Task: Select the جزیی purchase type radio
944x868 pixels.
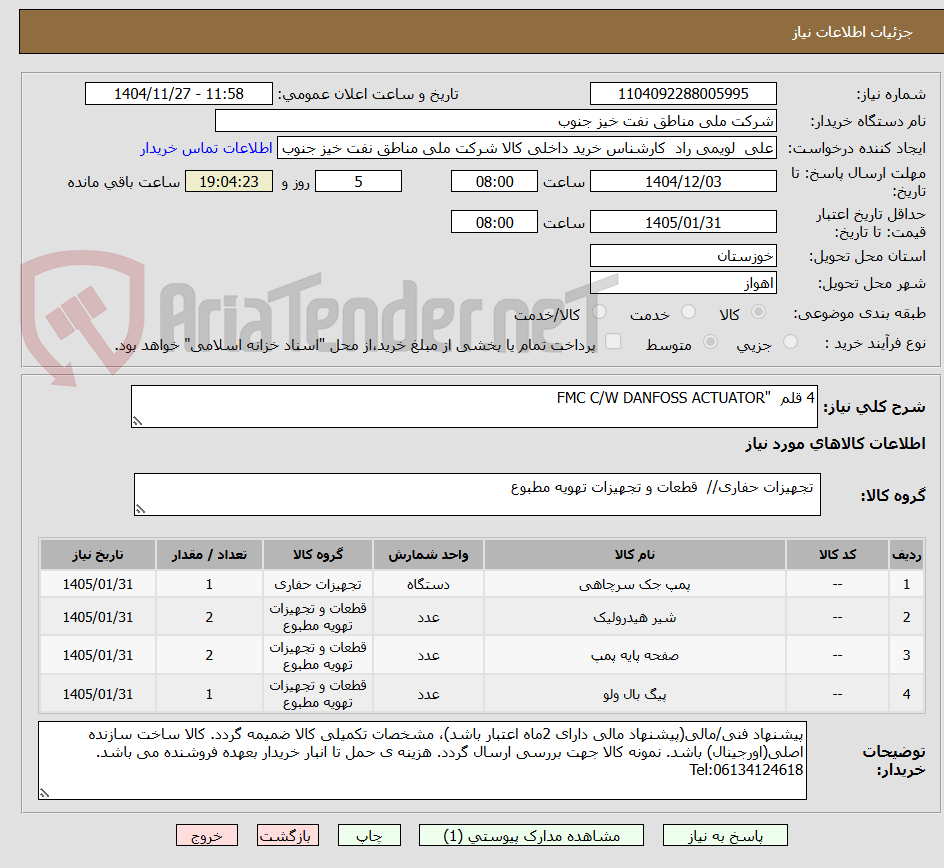Action: click(790, 342)
